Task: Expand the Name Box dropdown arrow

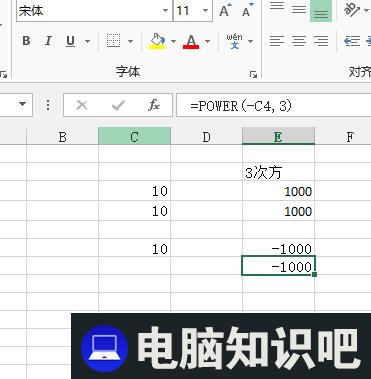Action: point(23,104)
